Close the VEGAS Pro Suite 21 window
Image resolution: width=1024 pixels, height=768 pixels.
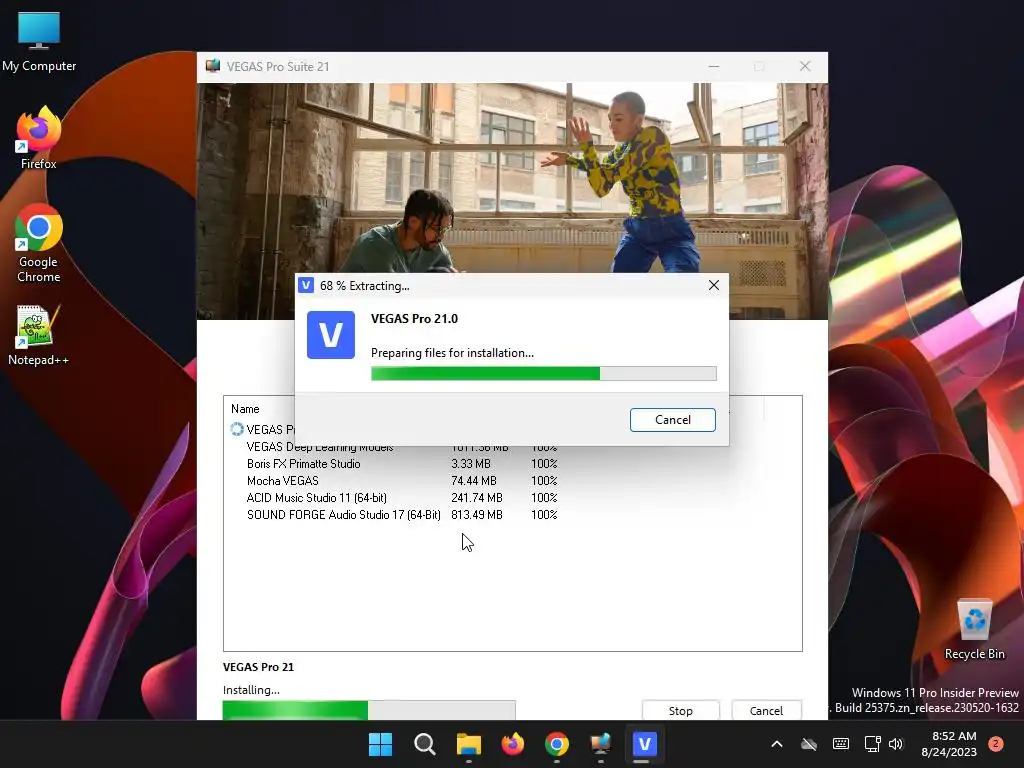coord(805,67)
